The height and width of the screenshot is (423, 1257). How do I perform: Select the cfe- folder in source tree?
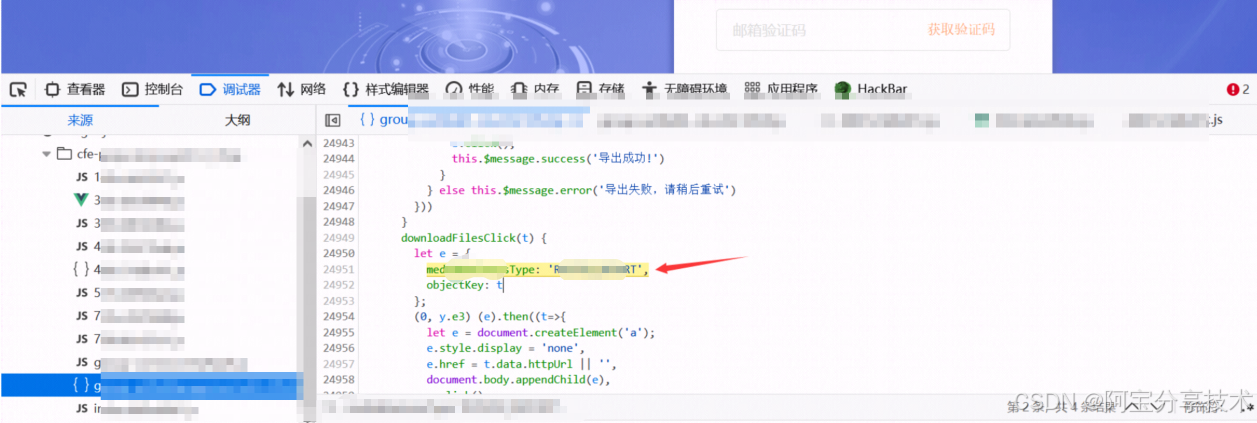[150, 154]
